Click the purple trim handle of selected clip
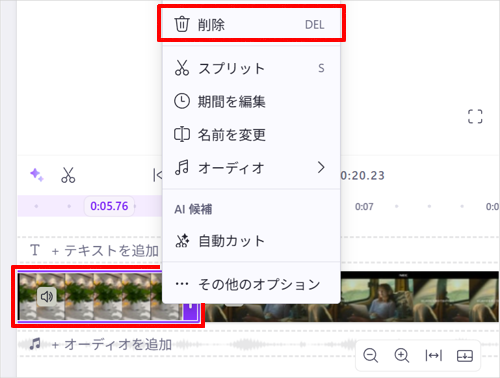 click(191, 312)
